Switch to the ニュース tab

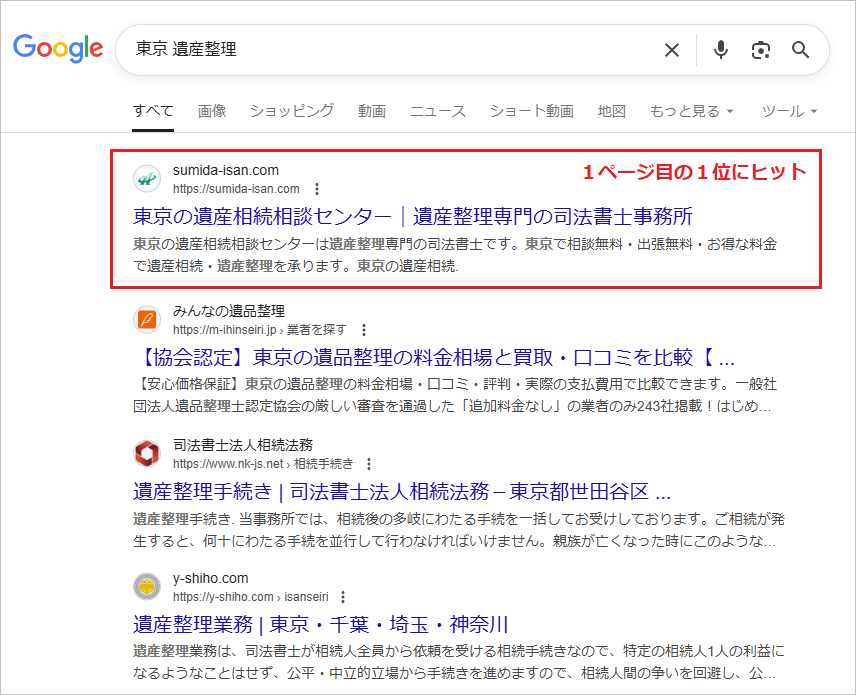(437, 111)
